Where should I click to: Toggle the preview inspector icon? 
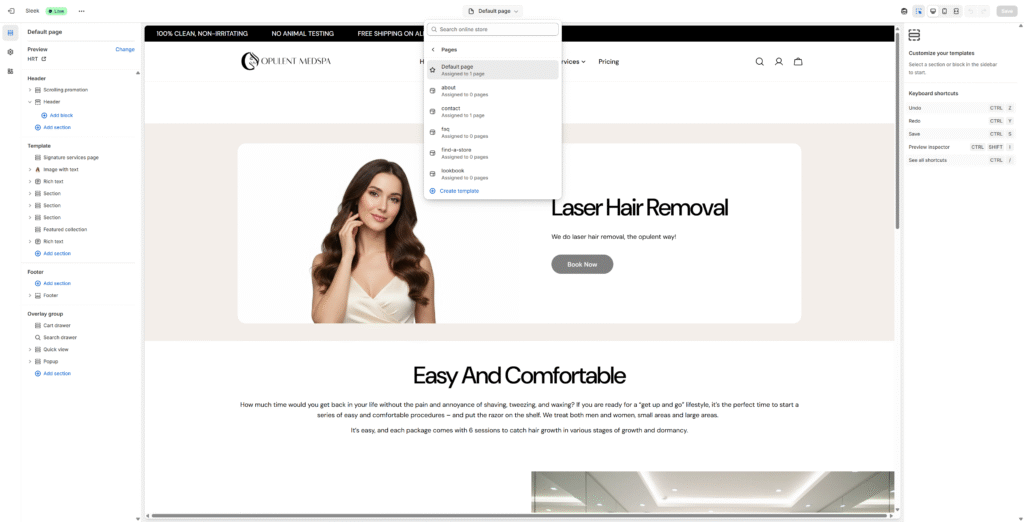918,11
